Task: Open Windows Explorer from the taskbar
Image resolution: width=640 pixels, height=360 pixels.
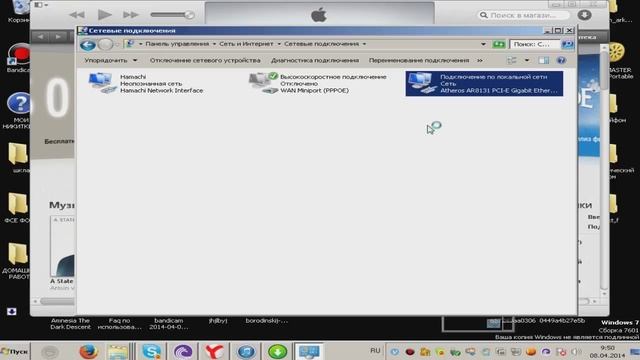Action: (118, 351)
